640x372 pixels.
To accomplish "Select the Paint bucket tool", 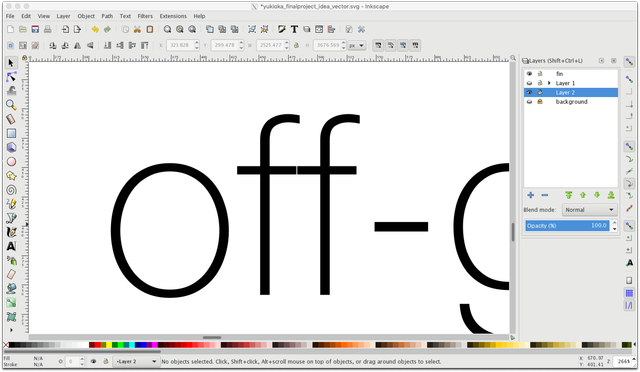I will click(x=11, y=289).
